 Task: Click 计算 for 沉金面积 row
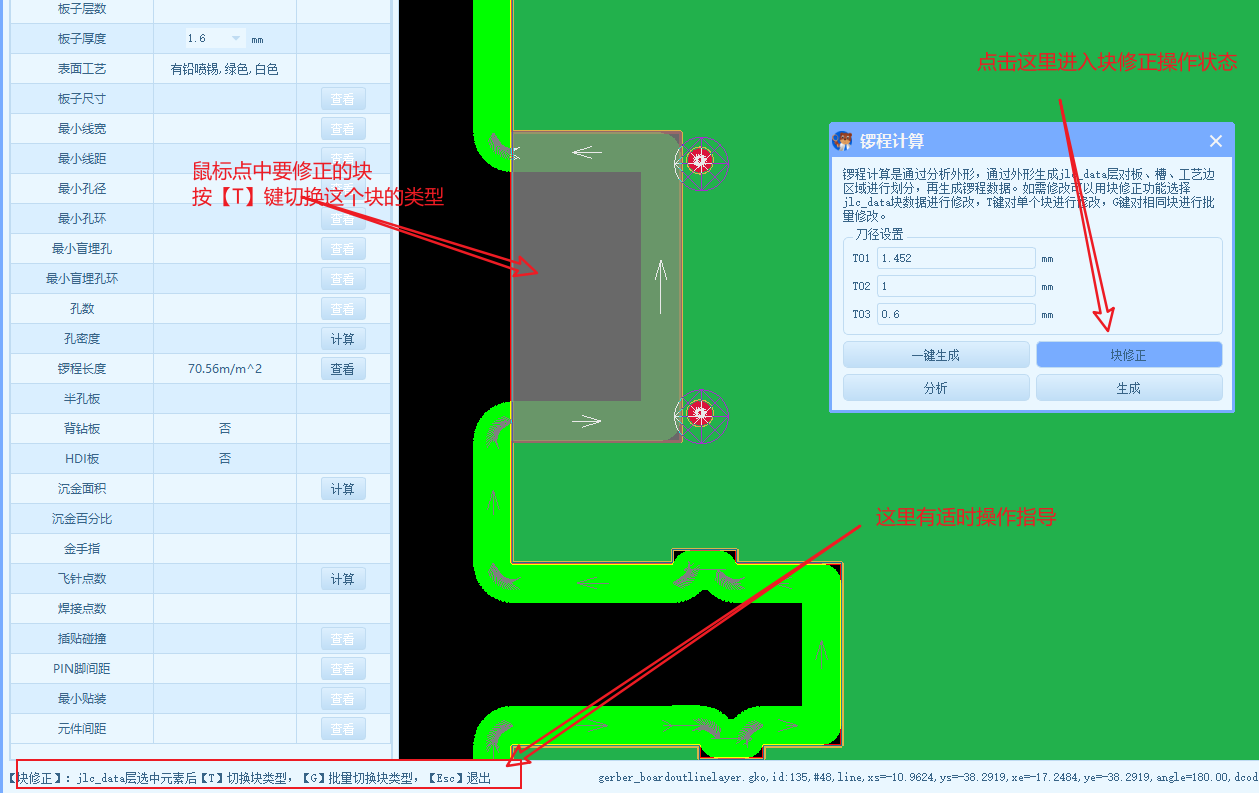point(342,489)
